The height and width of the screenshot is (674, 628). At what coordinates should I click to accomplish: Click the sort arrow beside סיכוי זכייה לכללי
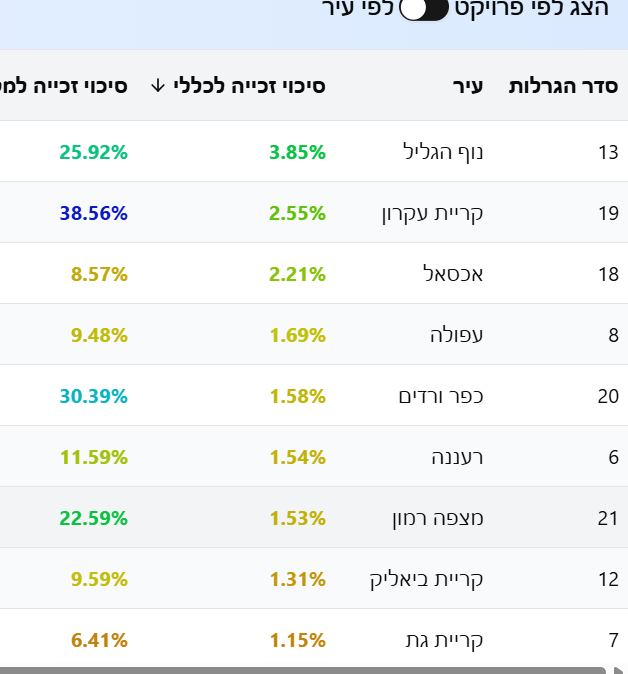(157, 86)
